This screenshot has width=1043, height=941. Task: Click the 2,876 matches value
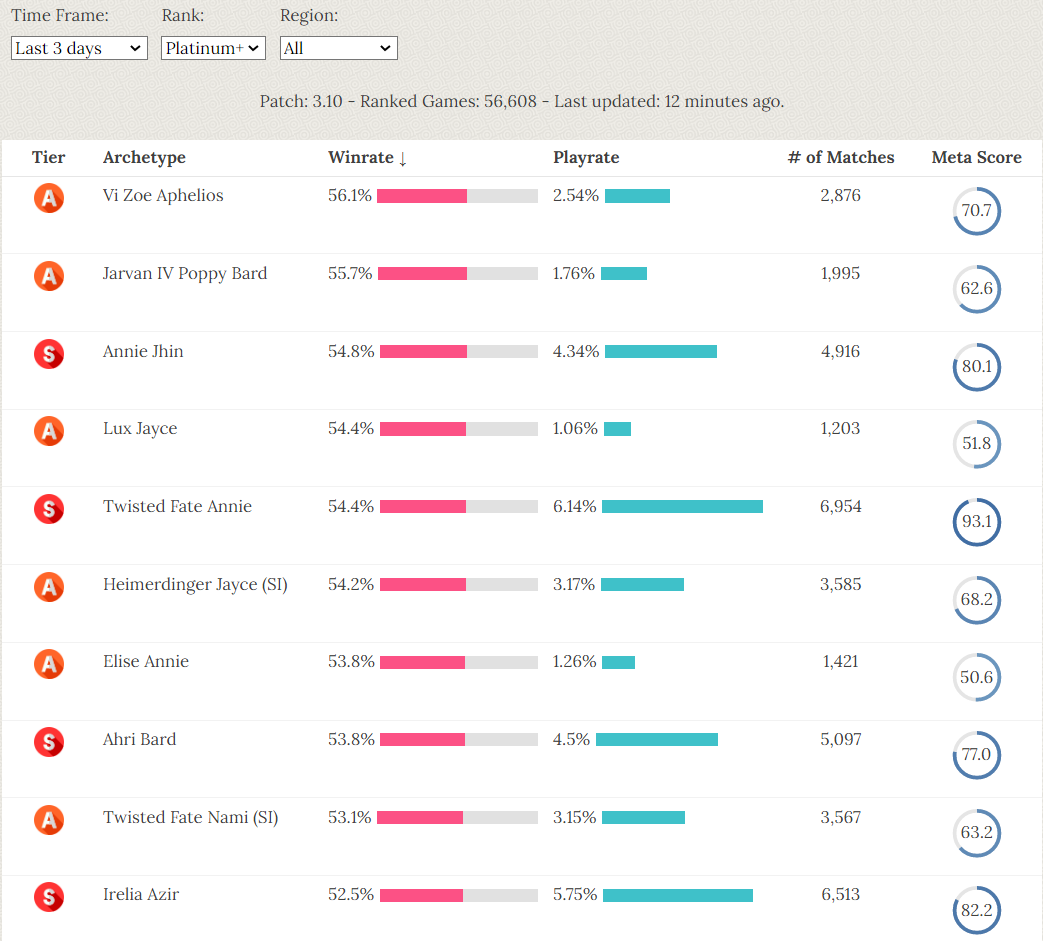tap(841, 196)
